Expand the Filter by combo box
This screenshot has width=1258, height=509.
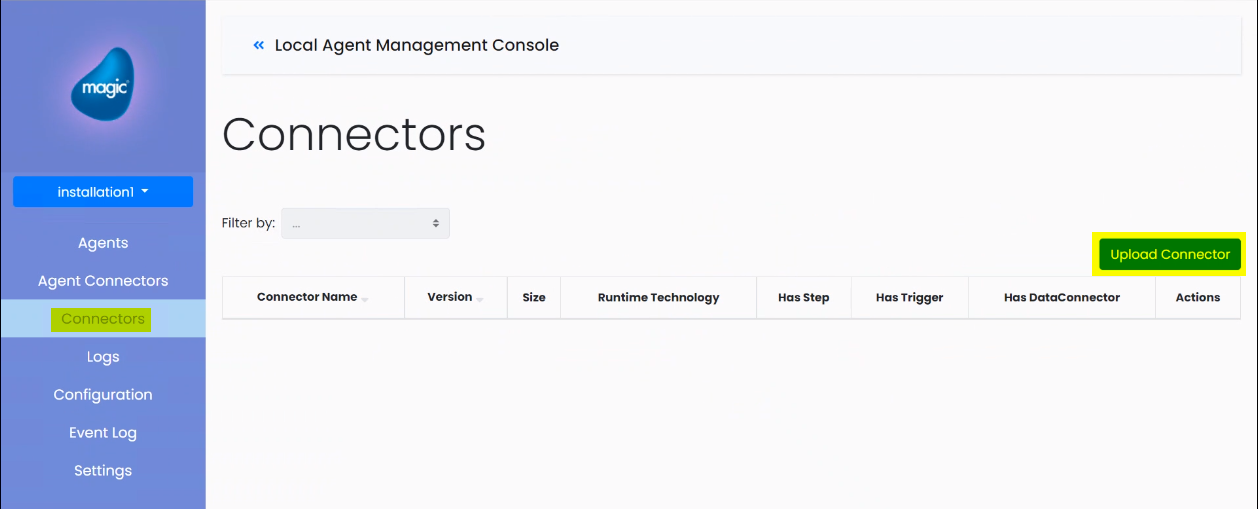coord(366,223)
